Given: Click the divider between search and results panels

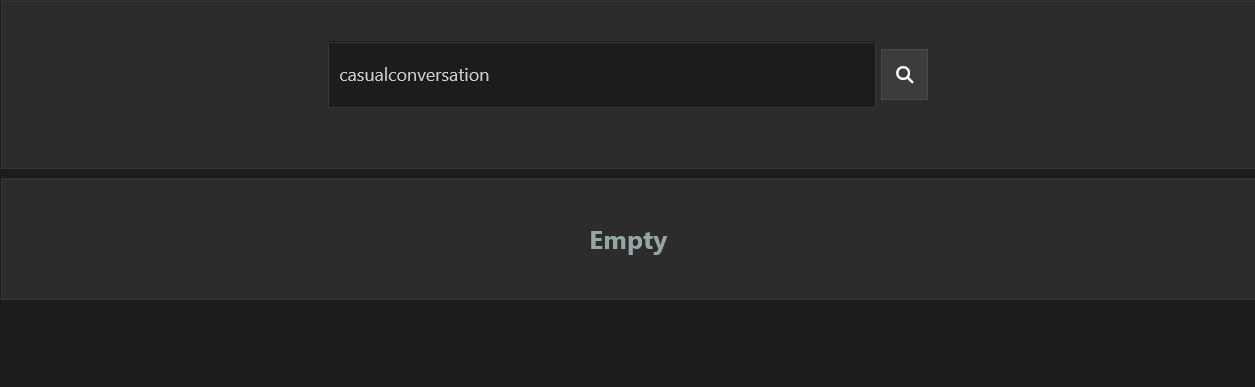Looking at the screenshot, I should 627,174.
